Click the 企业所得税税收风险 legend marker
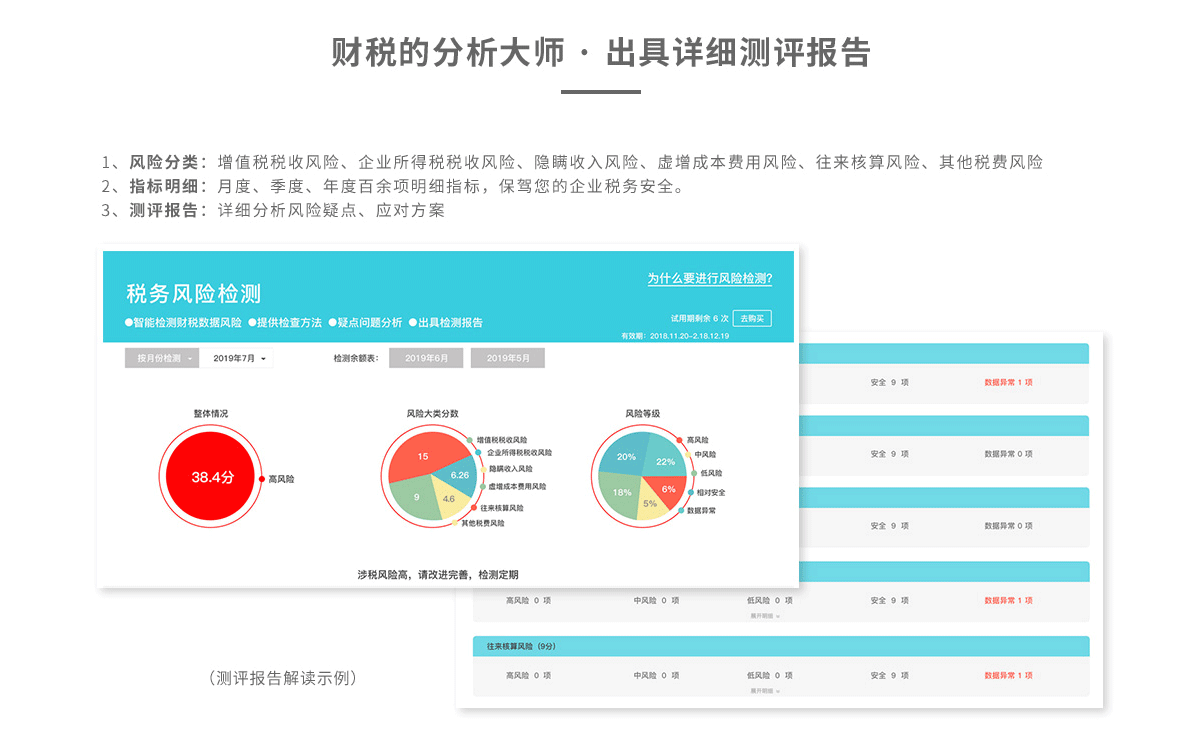Viewport: 1200px width, 756px height. [x=478, y=452]
